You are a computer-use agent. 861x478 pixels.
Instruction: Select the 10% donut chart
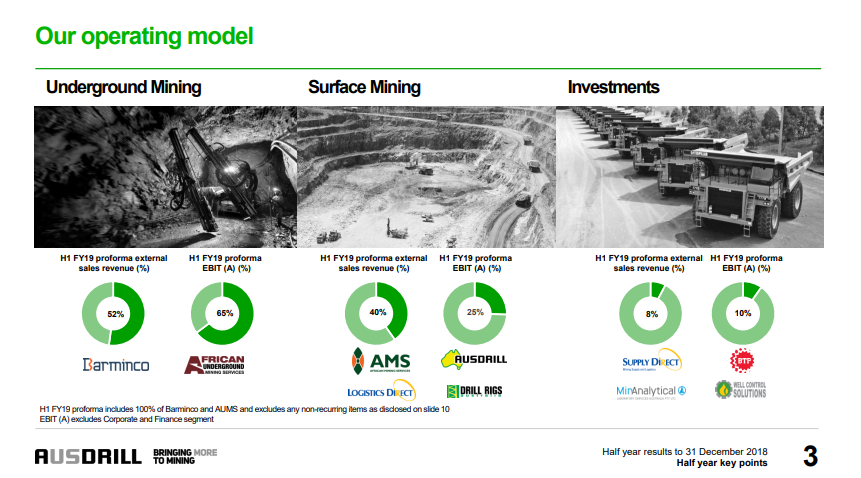pos(743,313)
